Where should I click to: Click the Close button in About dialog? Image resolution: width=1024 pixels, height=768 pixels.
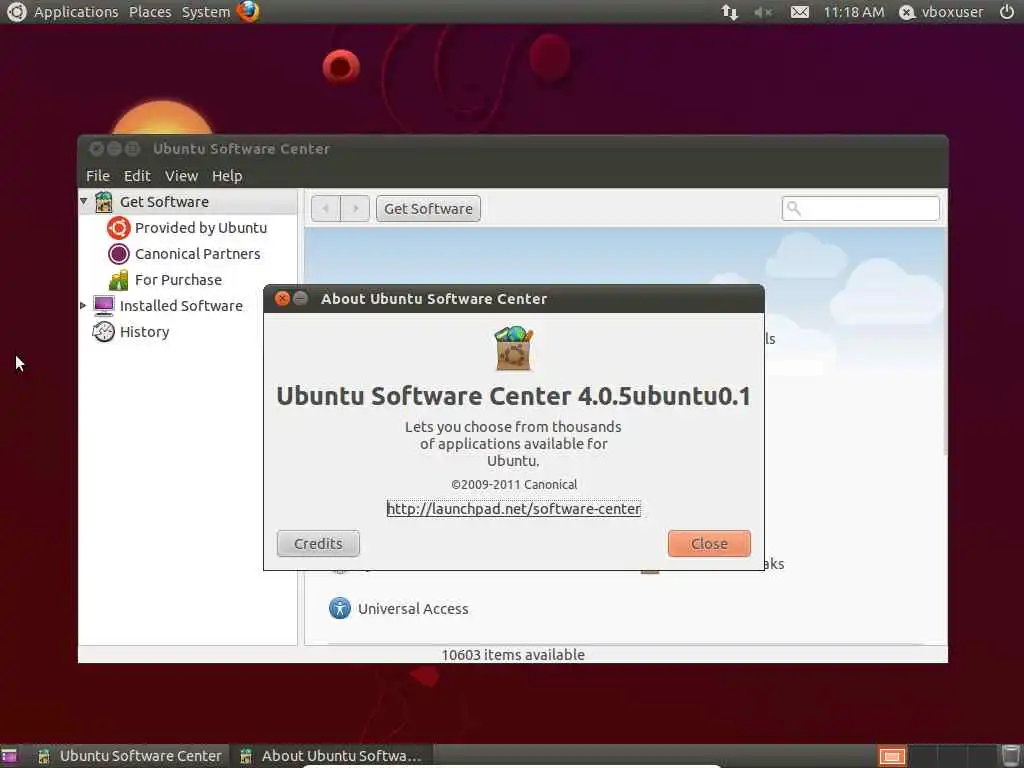tap(709, 543)
